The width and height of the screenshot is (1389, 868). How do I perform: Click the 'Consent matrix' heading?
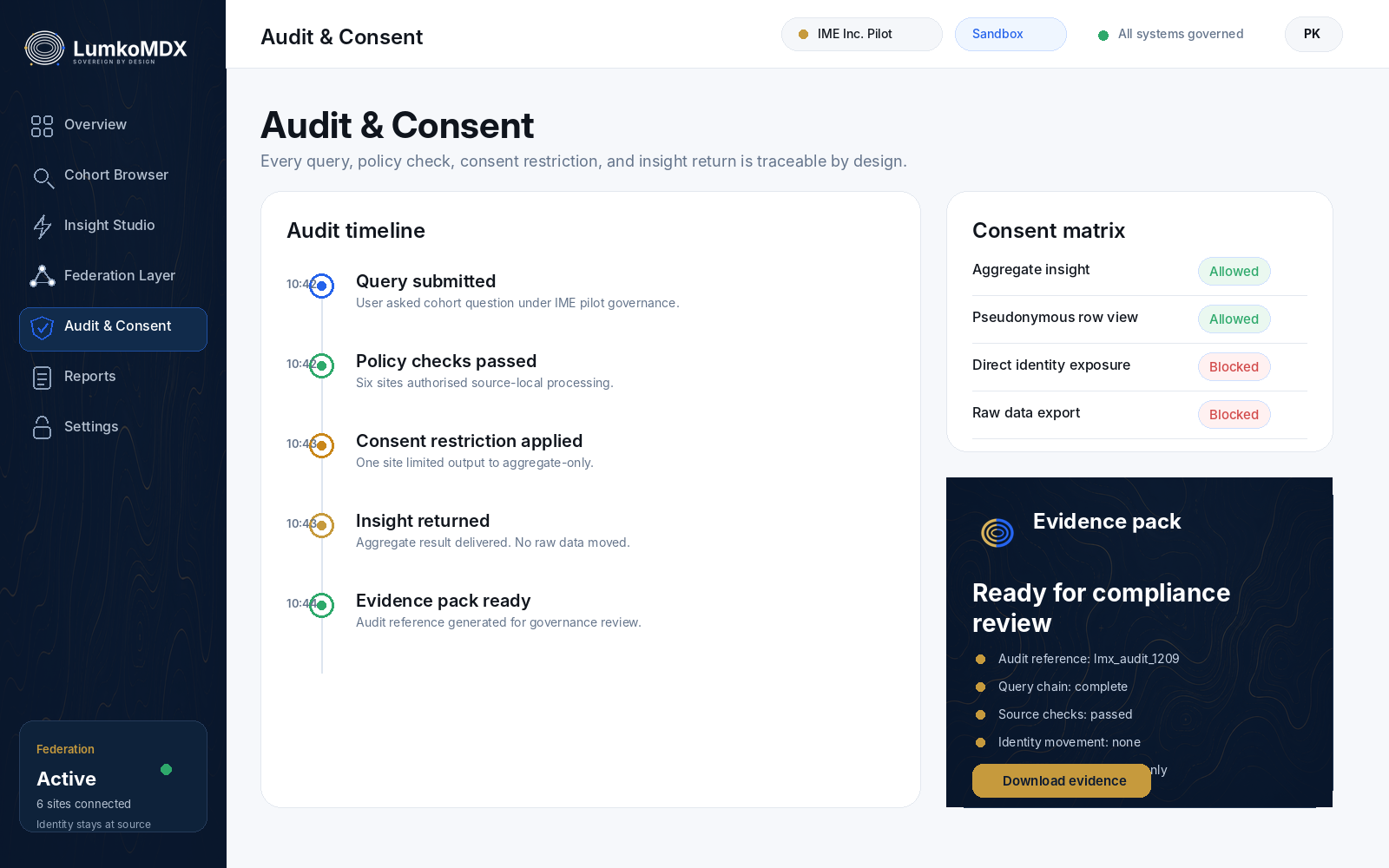click(1049, 230)
